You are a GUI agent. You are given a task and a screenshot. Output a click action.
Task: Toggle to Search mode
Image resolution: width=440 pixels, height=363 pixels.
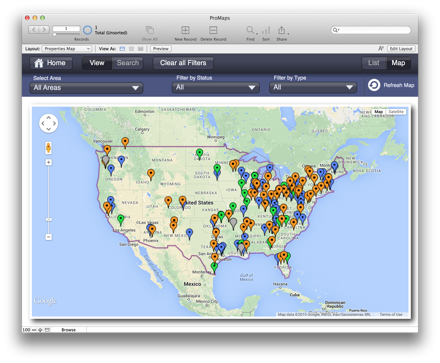[x=128, y=63]
